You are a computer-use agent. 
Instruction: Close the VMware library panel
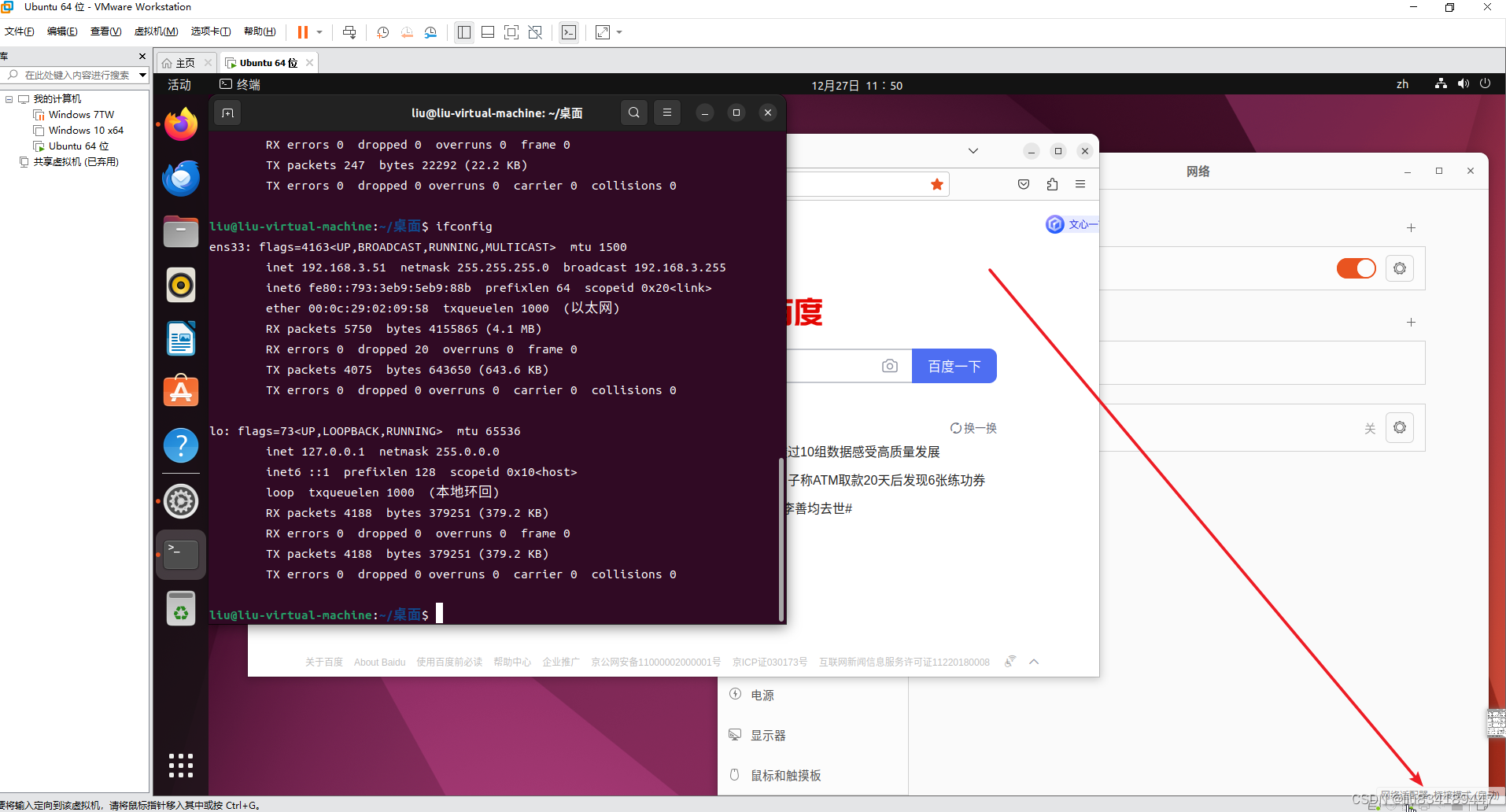pyautogui.click(x=142, y=57)
